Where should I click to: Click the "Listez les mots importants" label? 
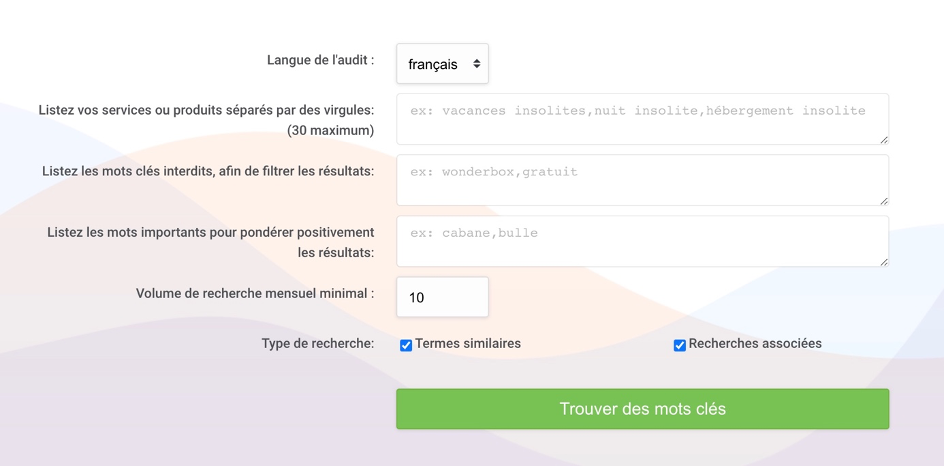click(x=210, y=232)
